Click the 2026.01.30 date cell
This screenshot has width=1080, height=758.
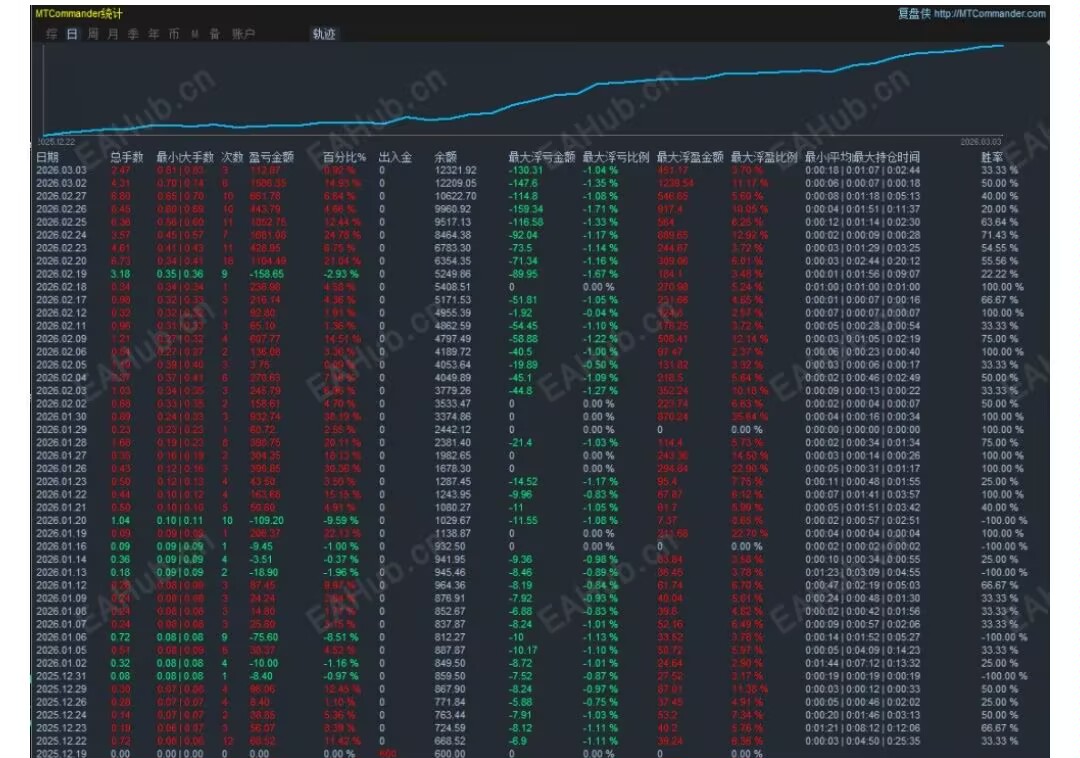[x=61, y=417]
